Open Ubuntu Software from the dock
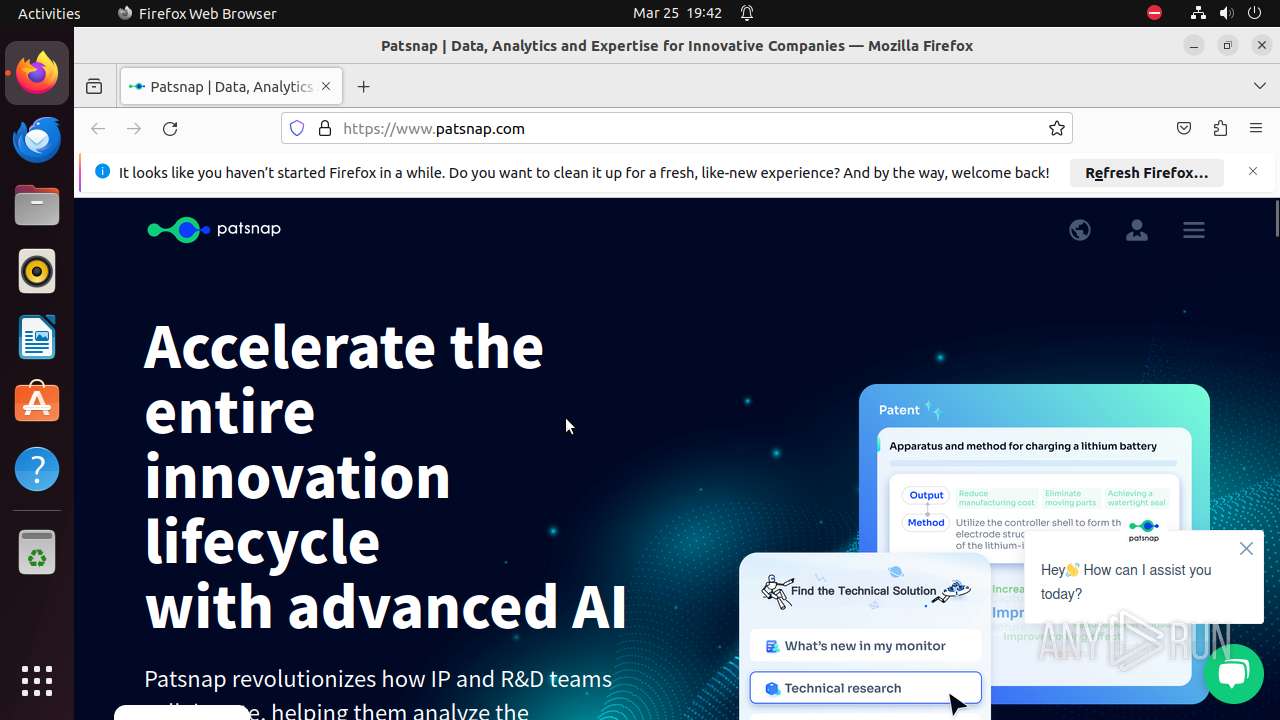This screenshot has height=720, width=1280. 37,403
